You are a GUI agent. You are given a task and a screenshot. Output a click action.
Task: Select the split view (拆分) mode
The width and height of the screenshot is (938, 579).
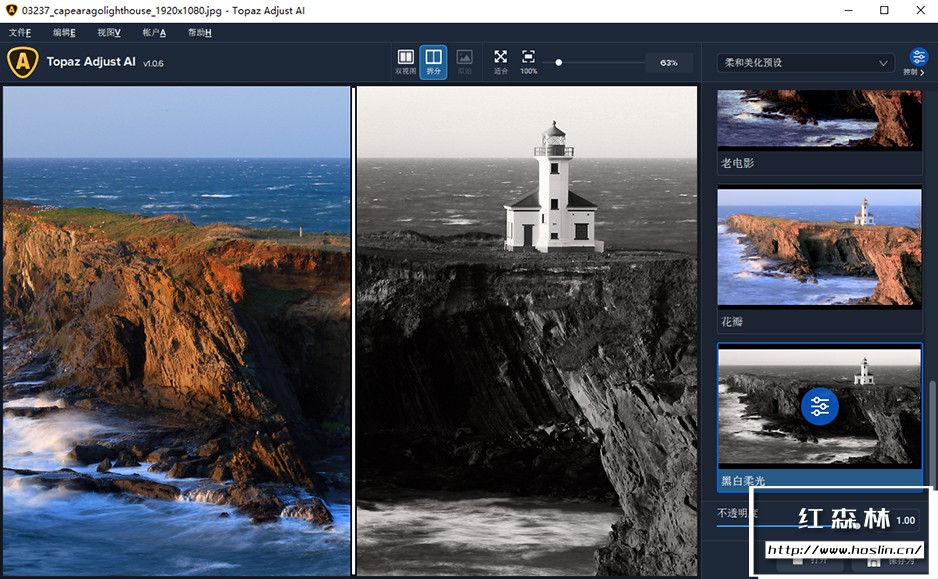coord(433,62)
